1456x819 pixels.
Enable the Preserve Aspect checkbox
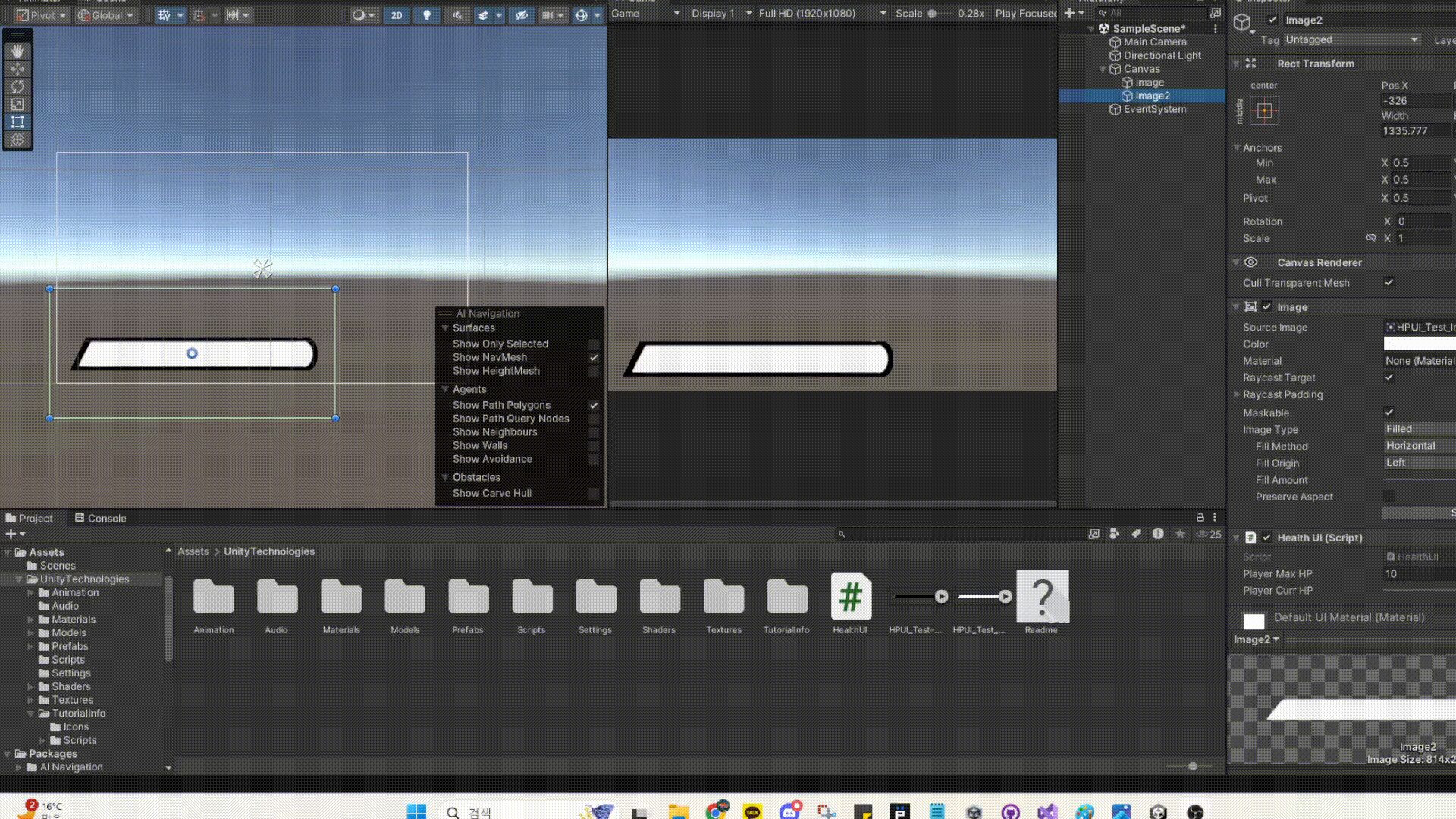(x=1389, y=496)
